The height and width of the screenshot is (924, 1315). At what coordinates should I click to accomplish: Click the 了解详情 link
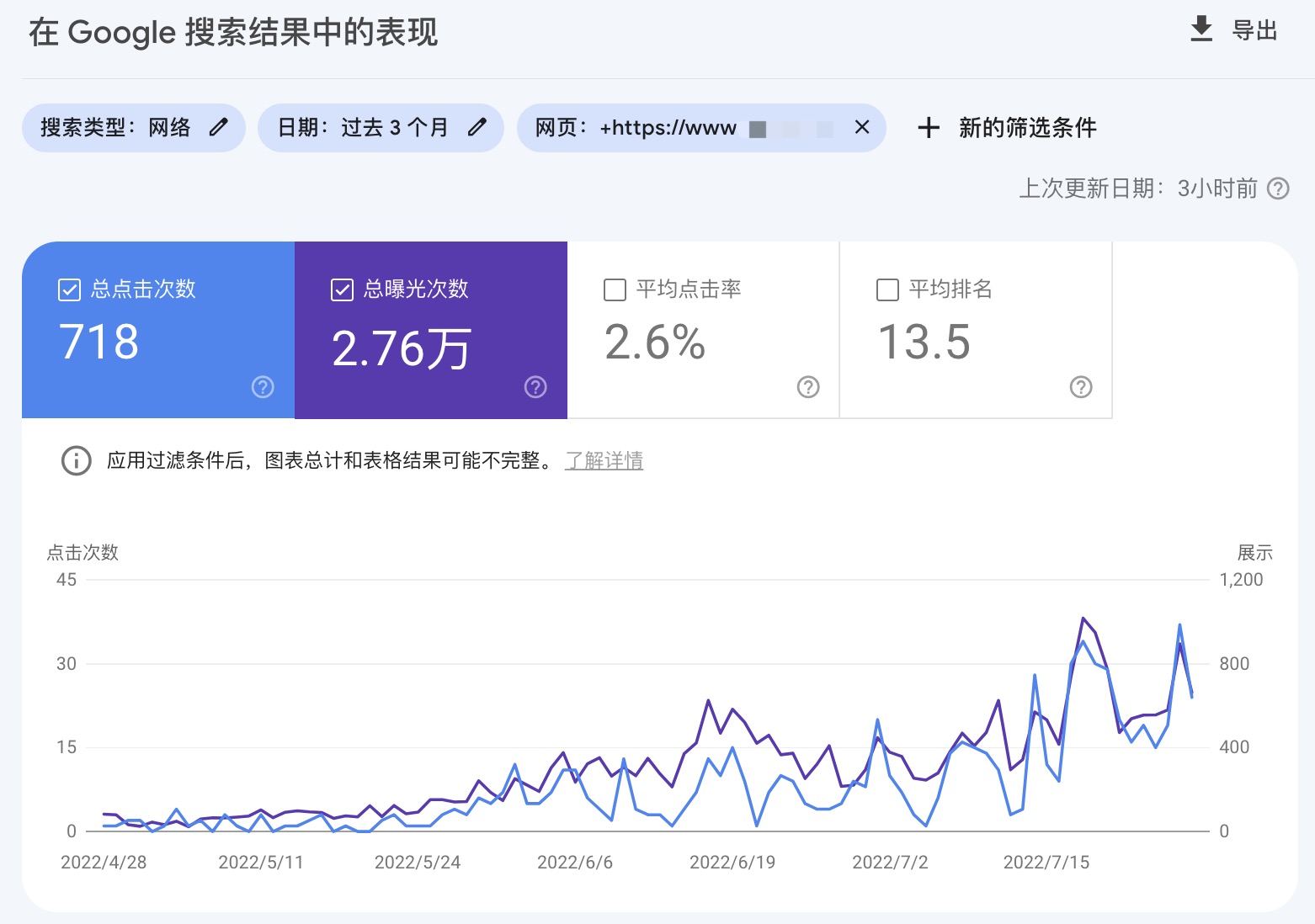point(604,461)
